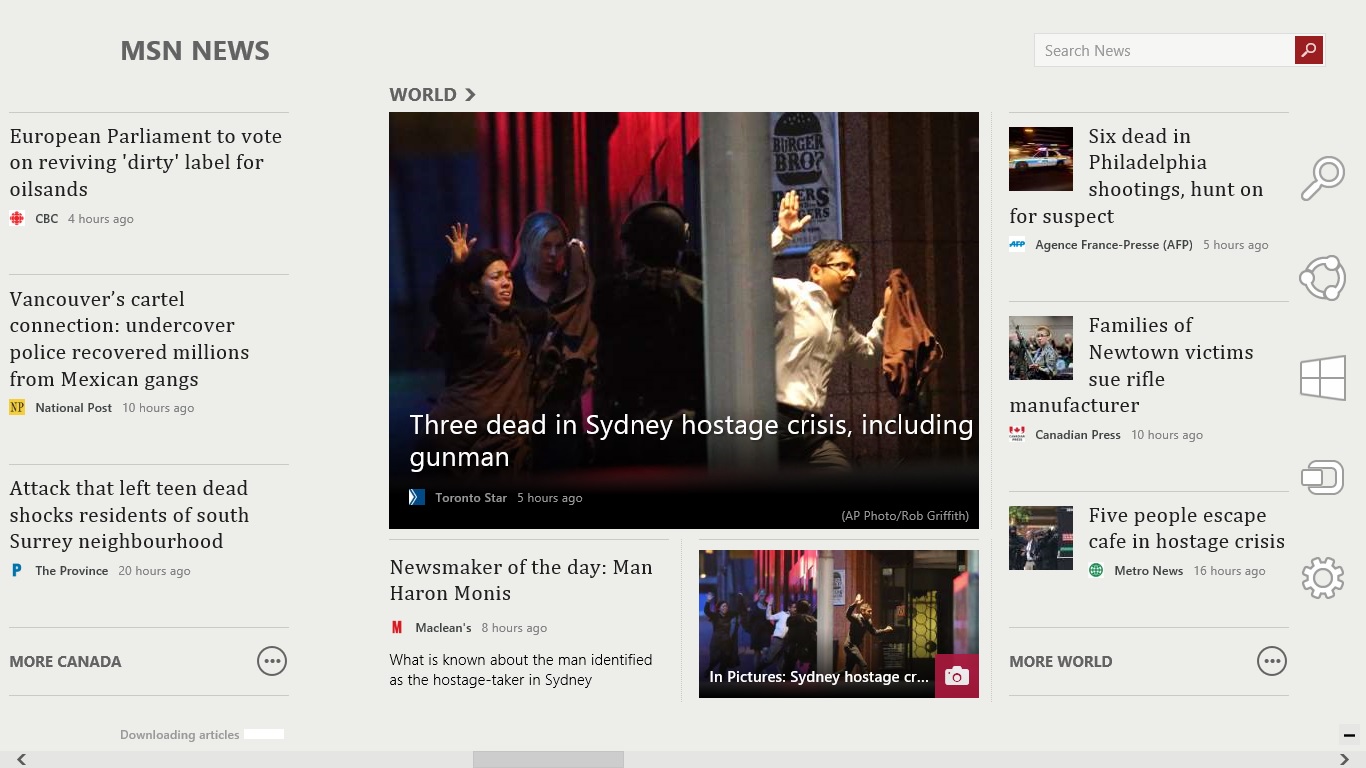
Task: Click the '8 hours ago' timestamp
Action: [514, 627]
